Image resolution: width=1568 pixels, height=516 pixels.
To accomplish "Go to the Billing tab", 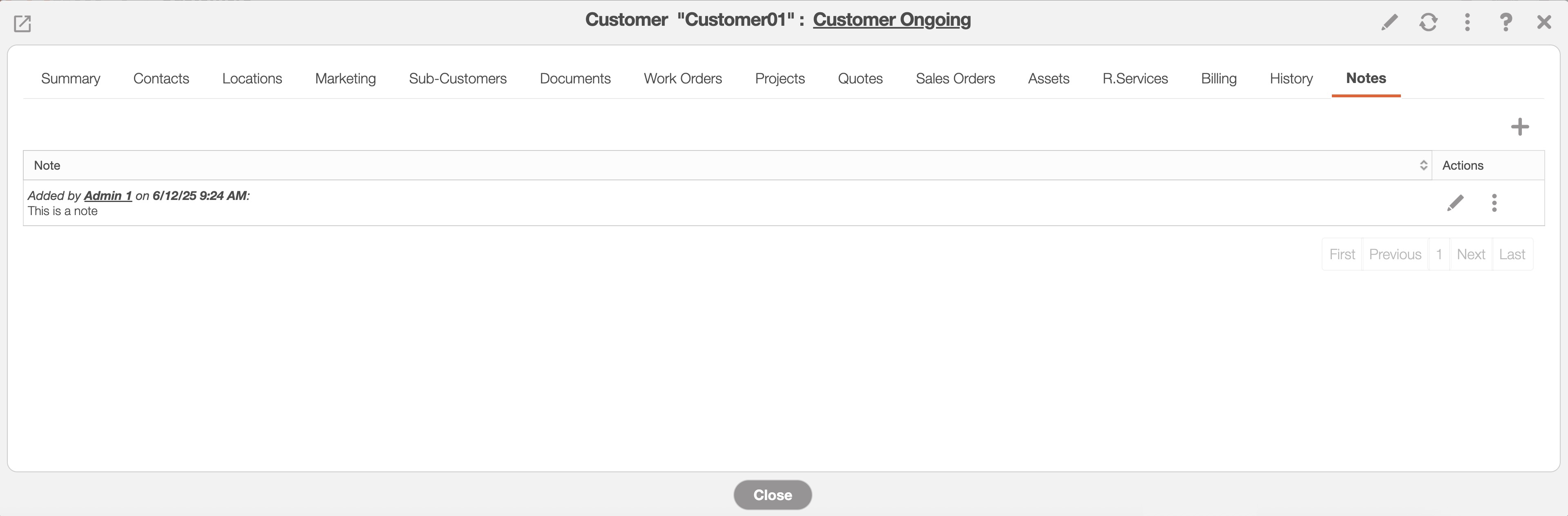I will (x=1218, y=79).
